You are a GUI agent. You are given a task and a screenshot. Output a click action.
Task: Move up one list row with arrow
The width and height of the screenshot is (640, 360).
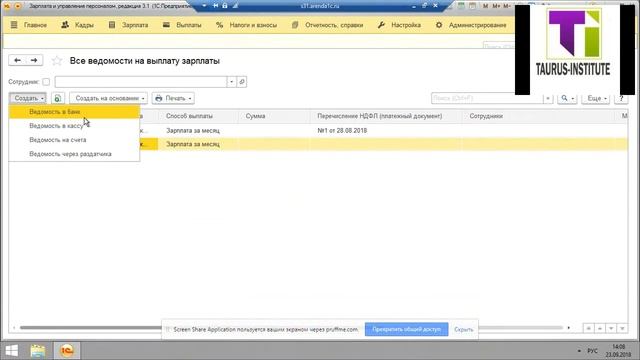click(x=600, y=328)
